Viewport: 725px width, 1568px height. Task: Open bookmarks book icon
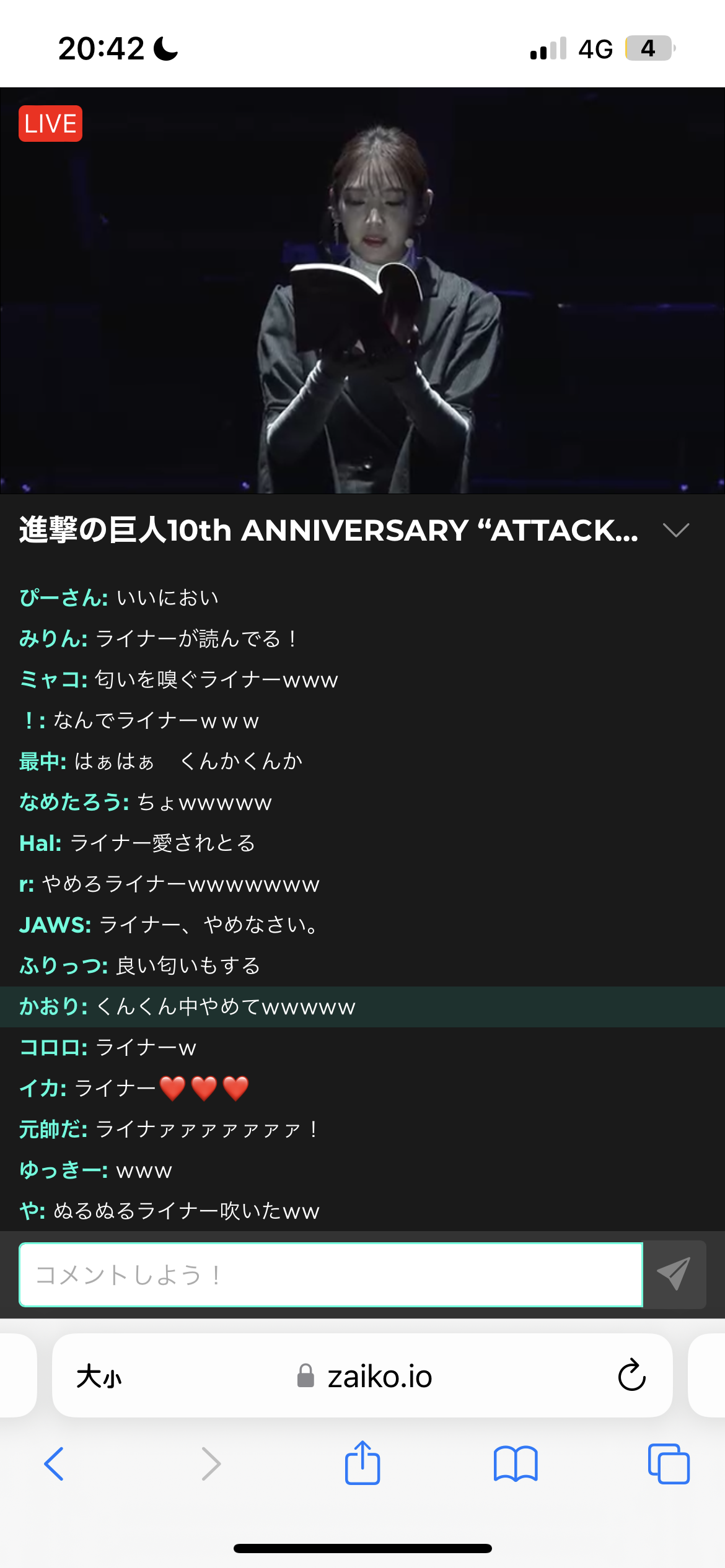[516, 1464]
